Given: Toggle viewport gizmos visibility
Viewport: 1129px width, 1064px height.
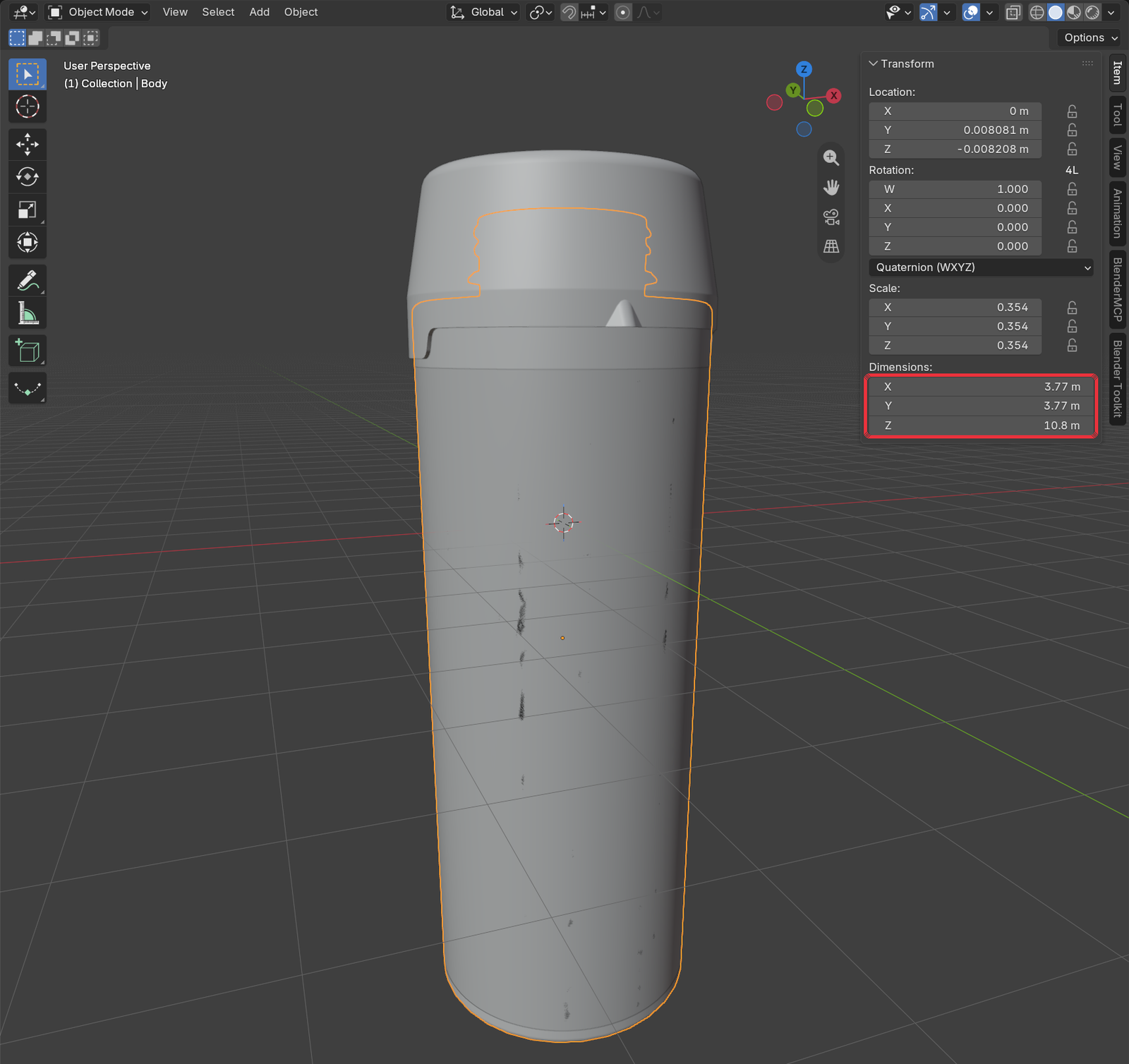Looking at the screenshot, I should [x=929, y=12].
